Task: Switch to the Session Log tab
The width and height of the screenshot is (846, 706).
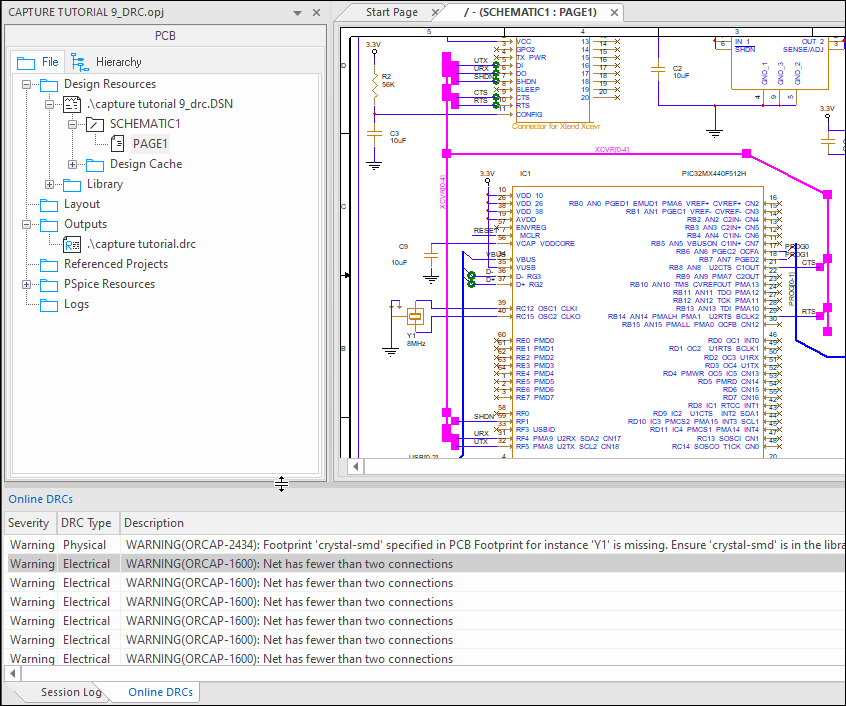Action: coord(71,692)
